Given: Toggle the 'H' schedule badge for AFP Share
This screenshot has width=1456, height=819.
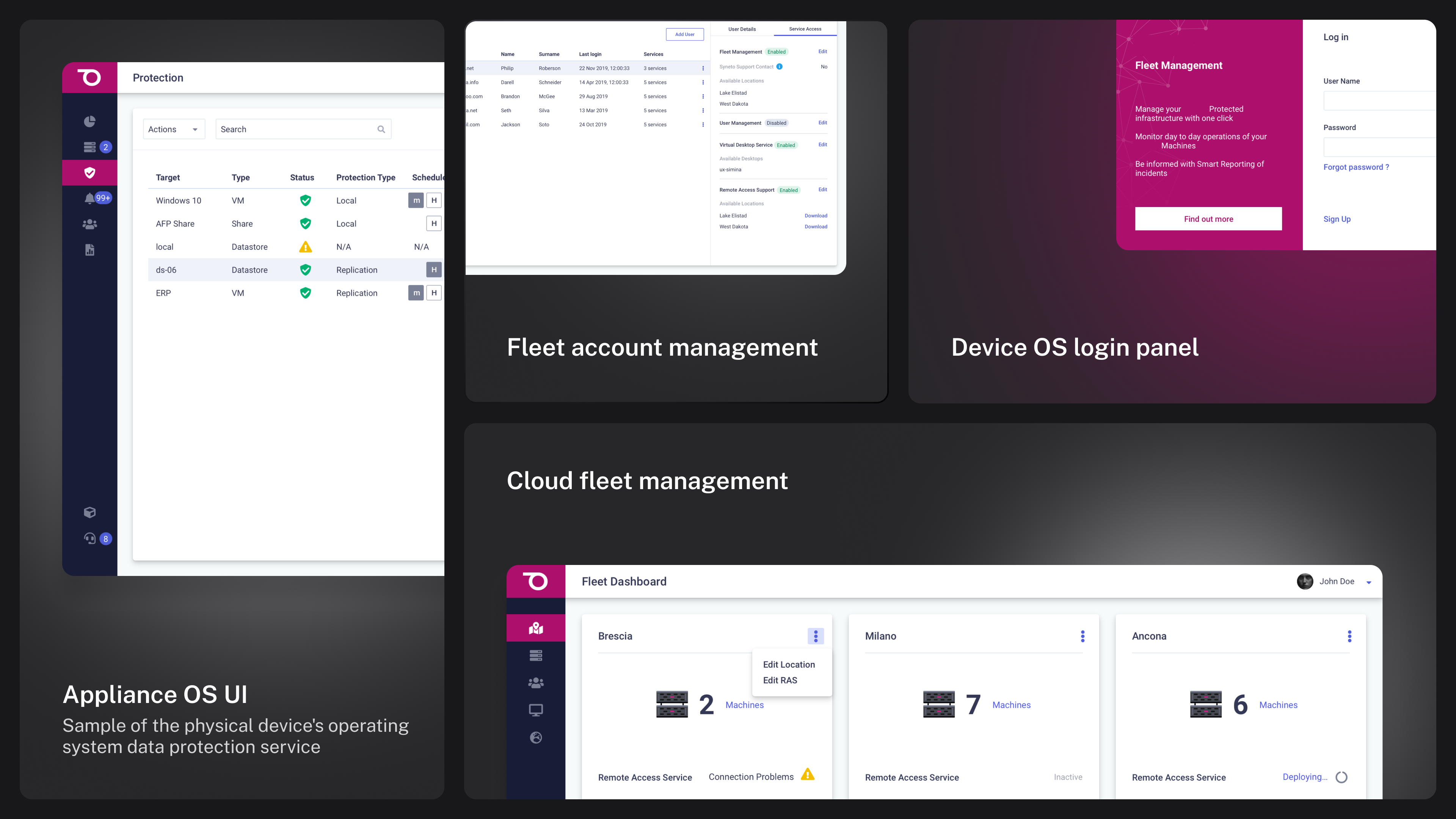Looking at the screenshot, I should tap(433, 223).
